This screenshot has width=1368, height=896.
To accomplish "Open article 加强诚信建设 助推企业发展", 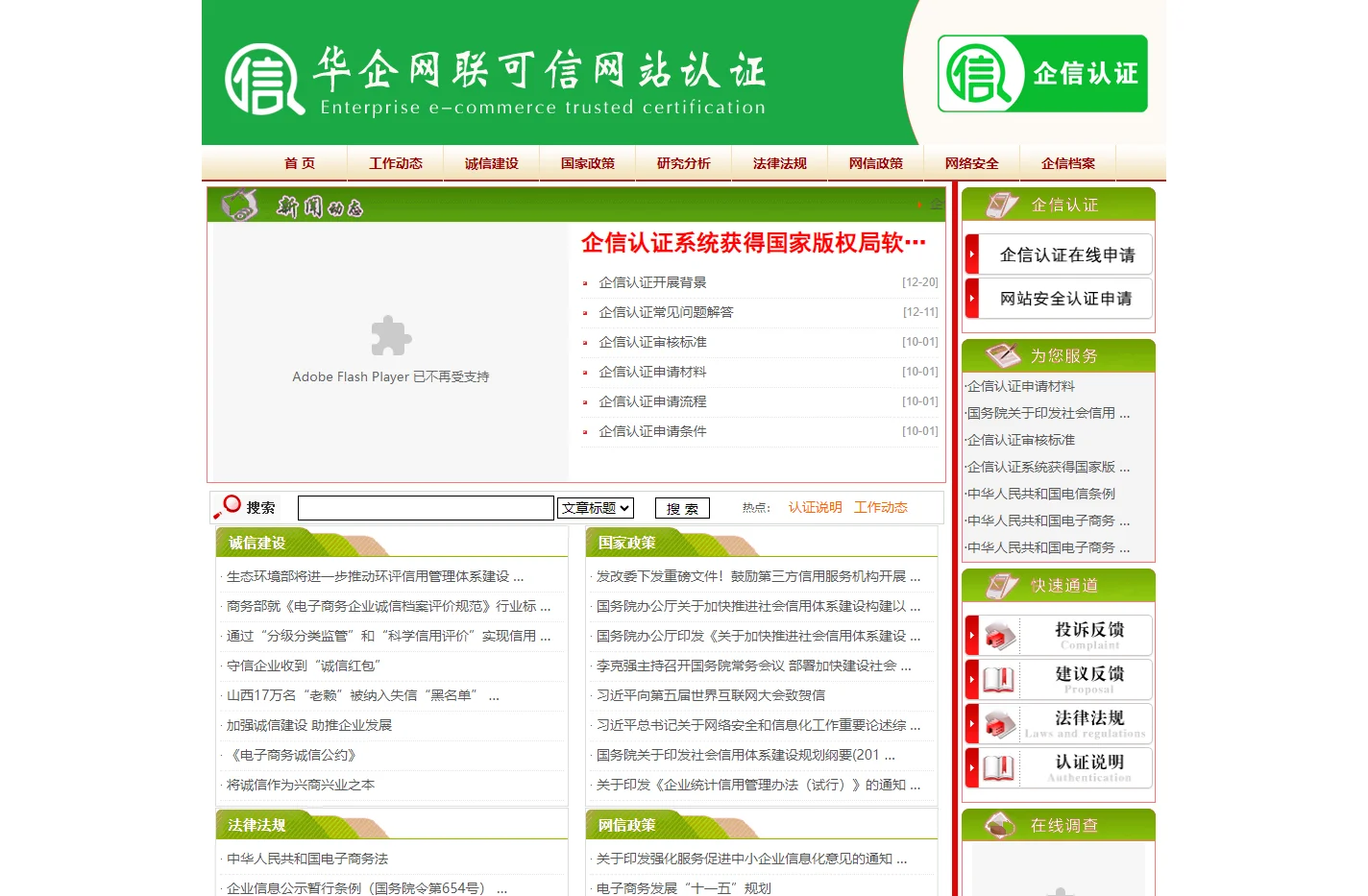I will coord(309,725).
